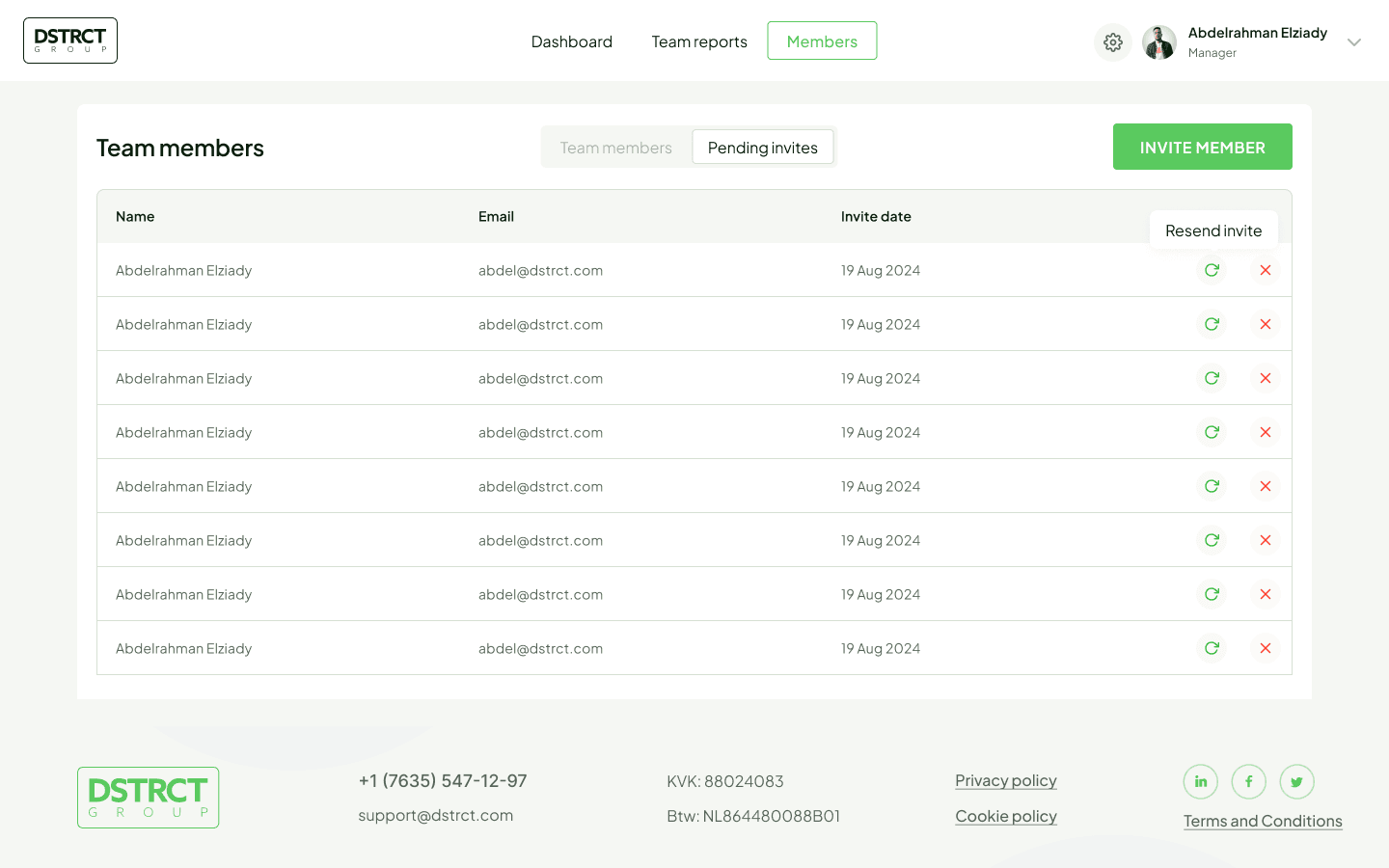1389x868 pixels.
Task: Click the INVITE MEMBER button
Action: [x=1202, y=147]
